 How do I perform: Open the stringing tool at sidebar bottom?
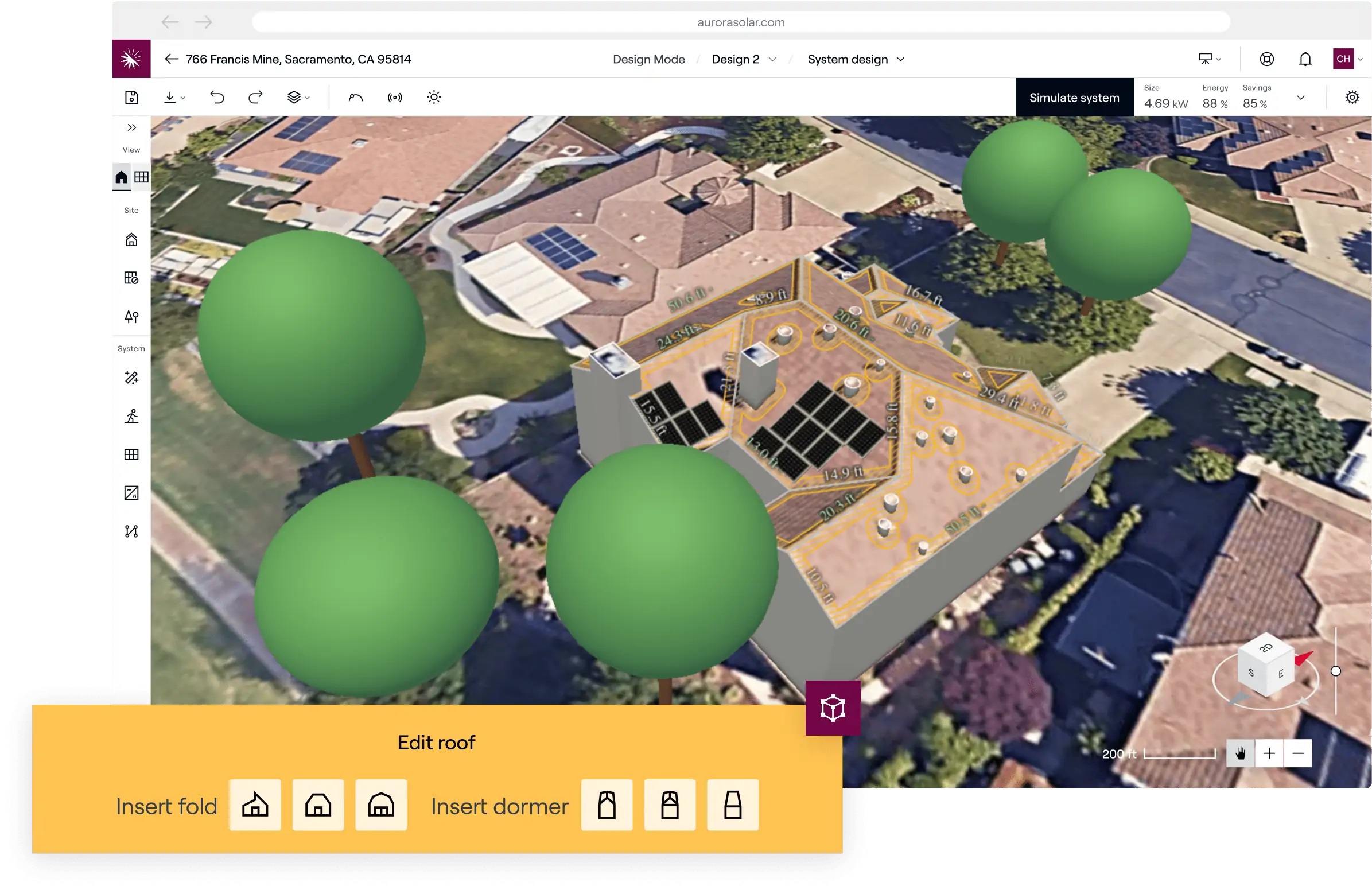(x=131, y=531)
